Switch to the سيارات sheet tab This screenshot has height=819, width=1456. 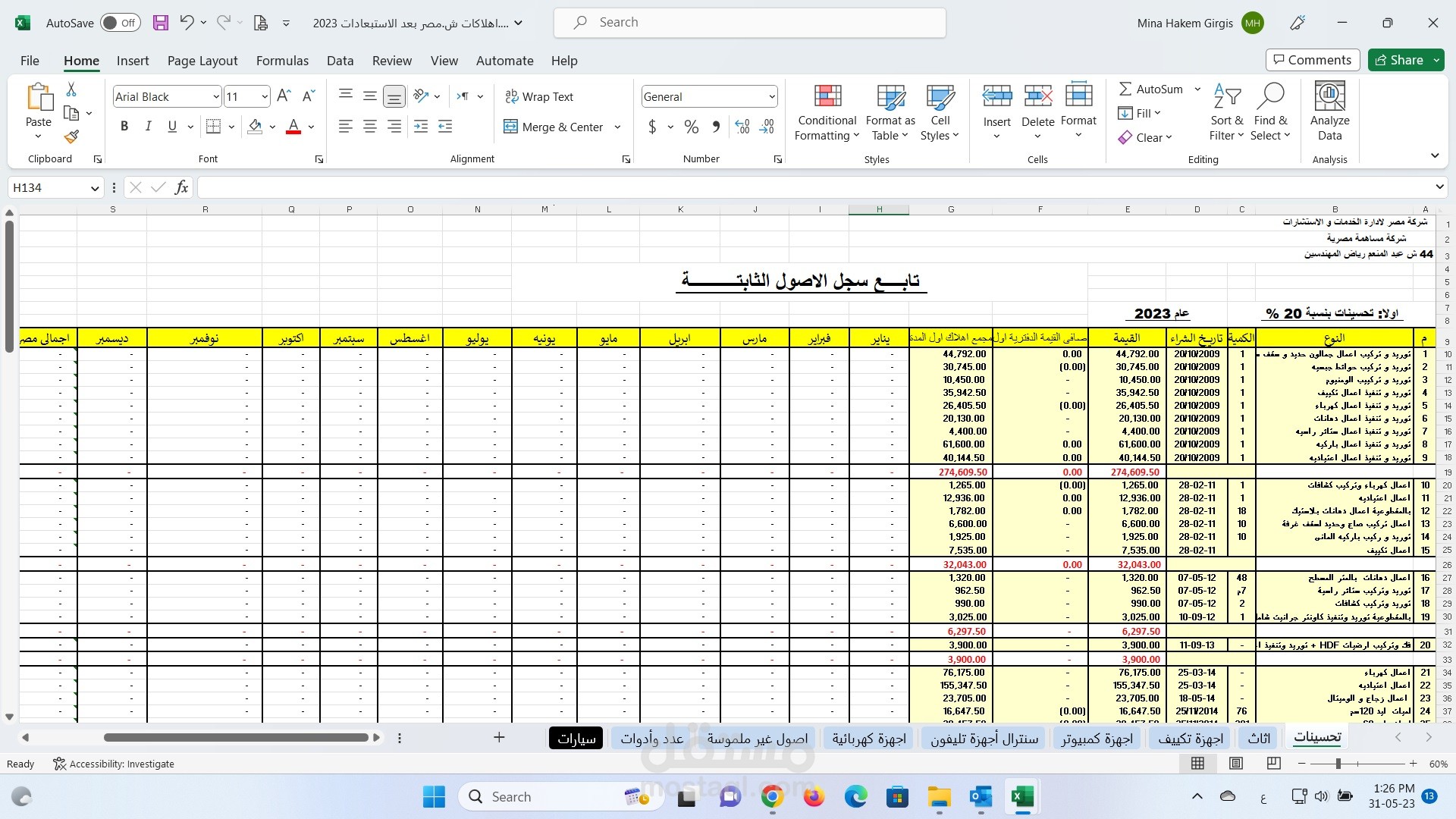[x=576, y=738]
